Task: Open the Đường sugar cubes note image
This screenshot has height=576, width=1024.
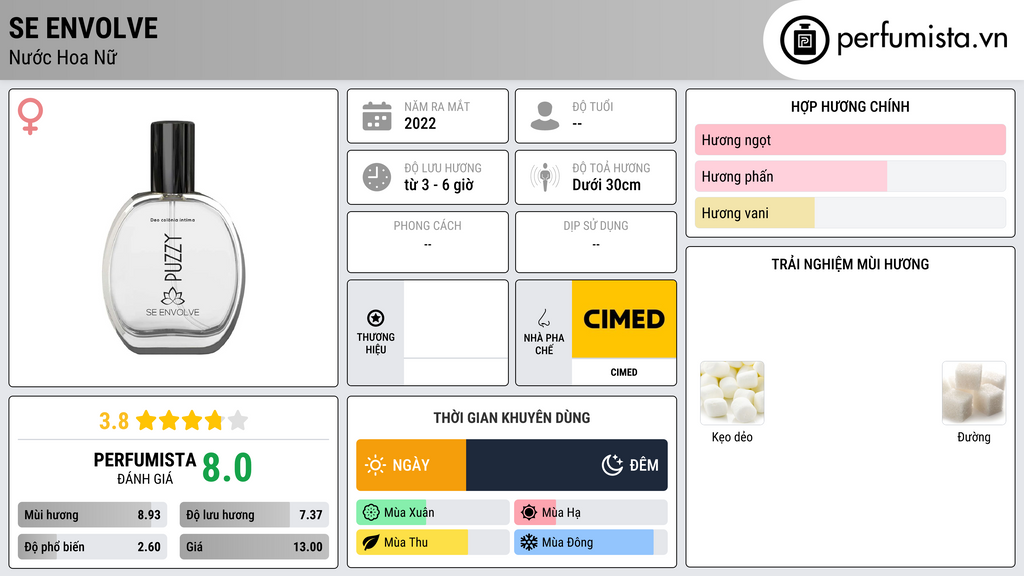Action: pos(974,393)
